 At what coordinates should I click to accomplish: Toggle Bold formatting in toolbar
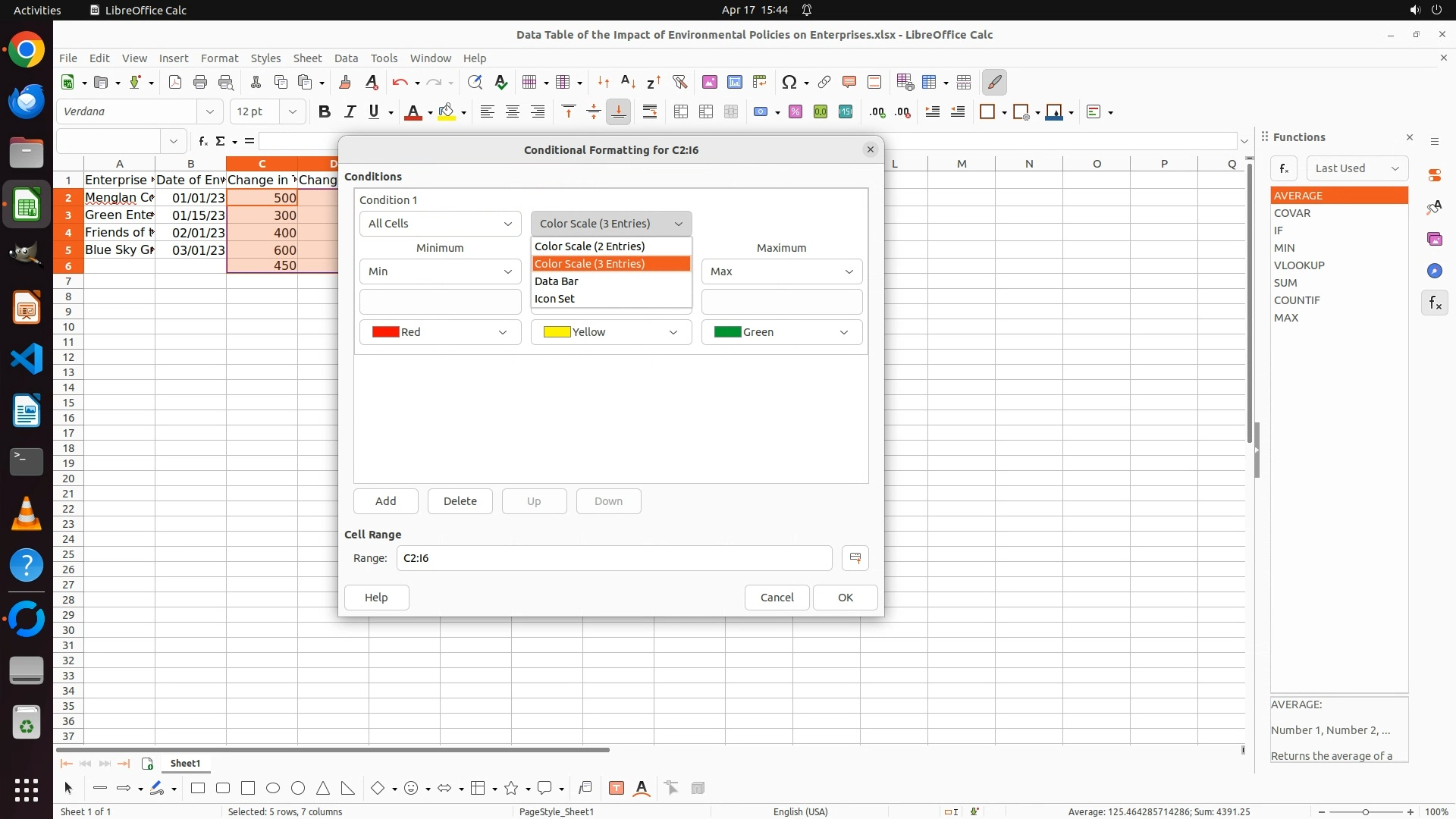click(x=325, y=112)
